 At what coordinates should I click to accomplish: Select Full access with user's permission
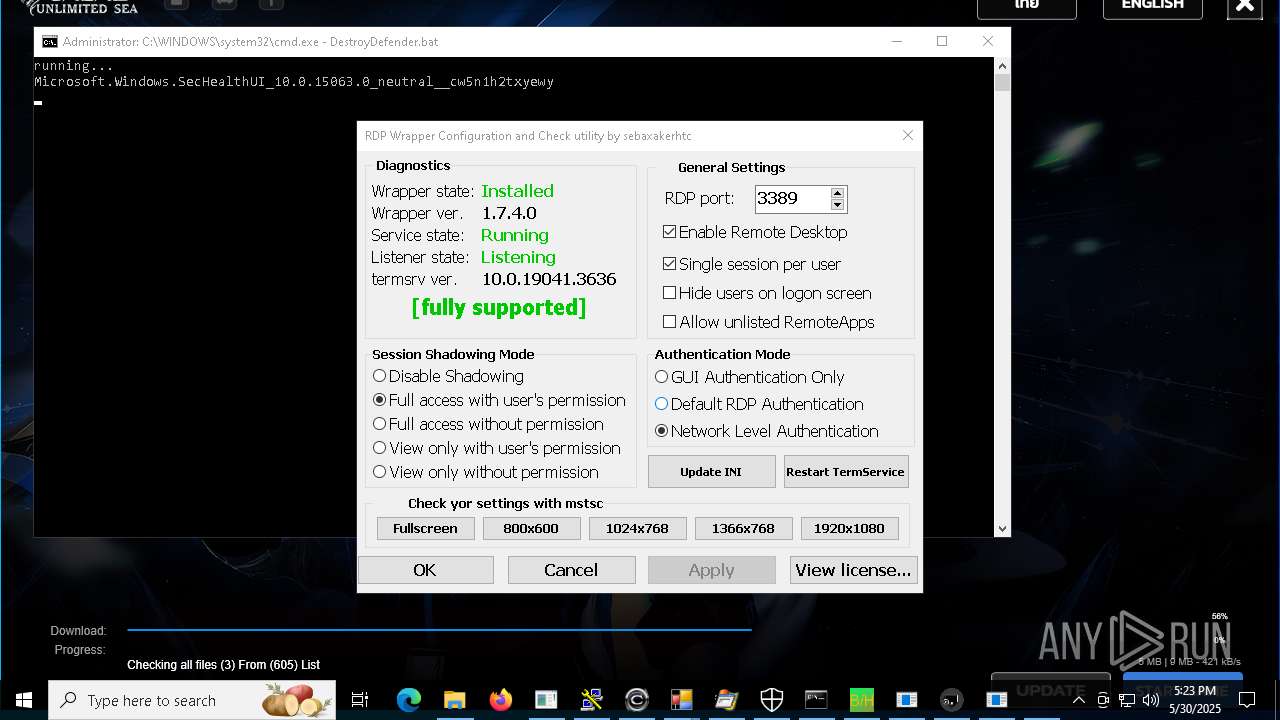pos(379,400)
